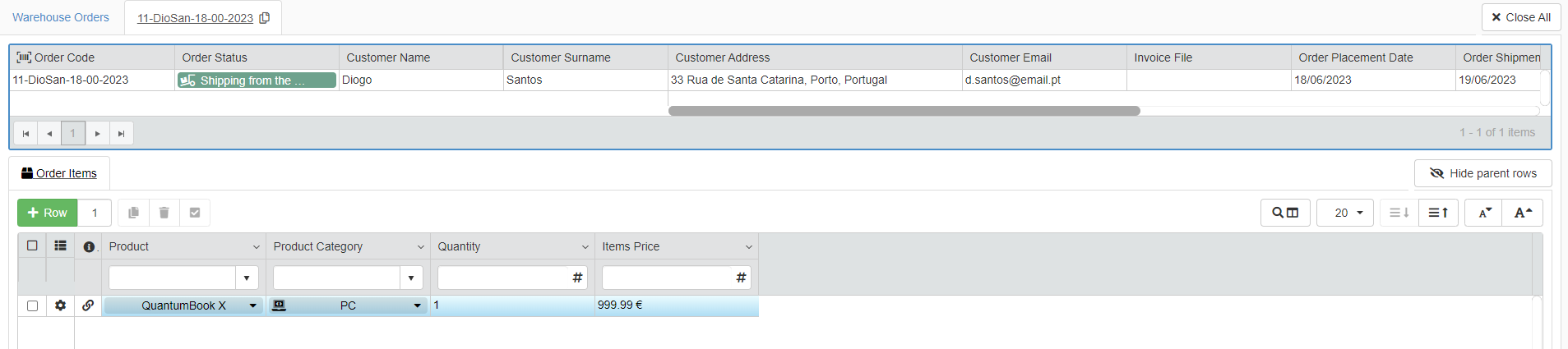Copy the order code tab title

pyautogui.click(x=265, y=18)
